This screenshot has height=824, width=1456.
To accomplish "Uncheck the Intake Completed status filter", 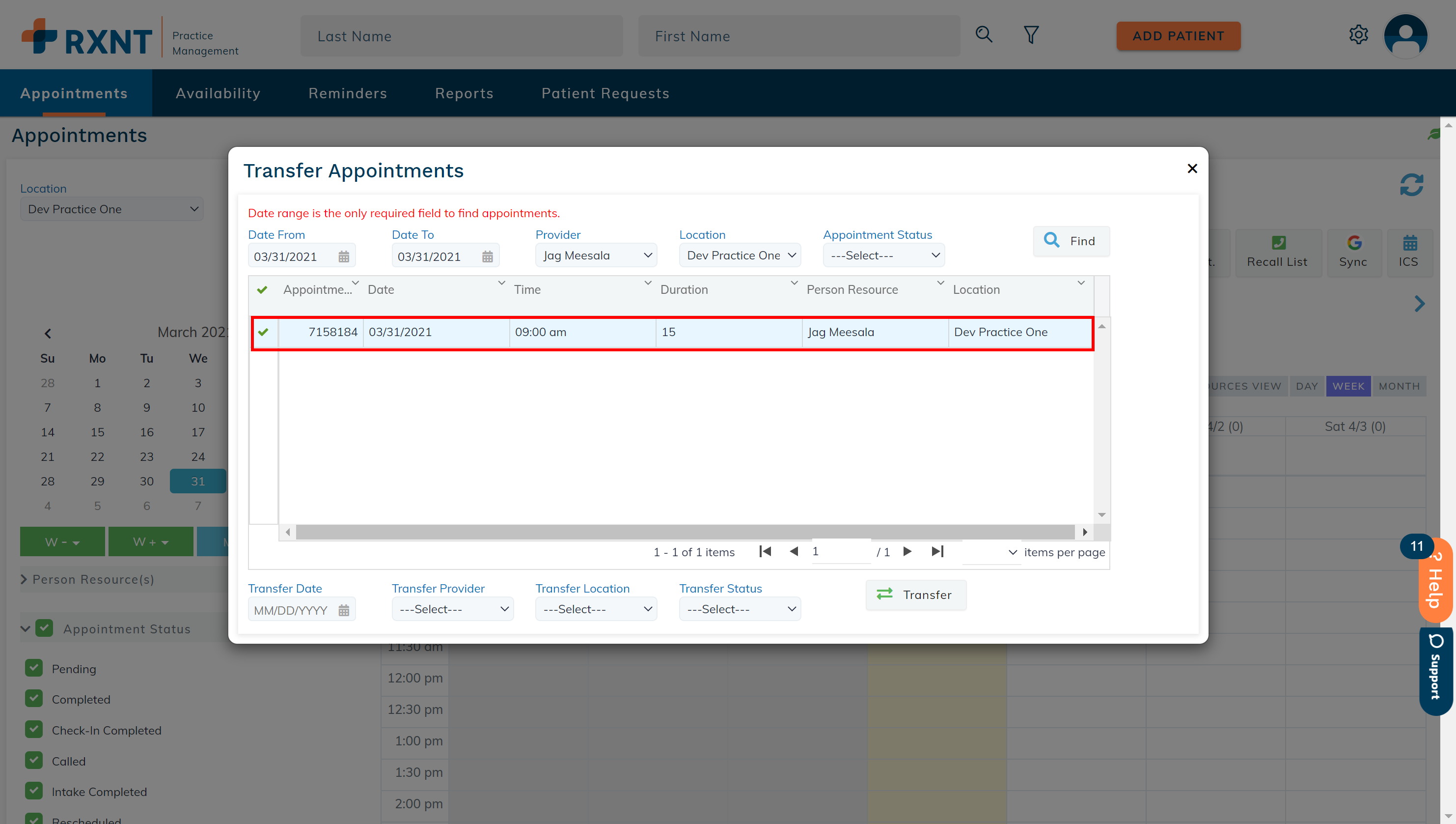I will point(34,791).
